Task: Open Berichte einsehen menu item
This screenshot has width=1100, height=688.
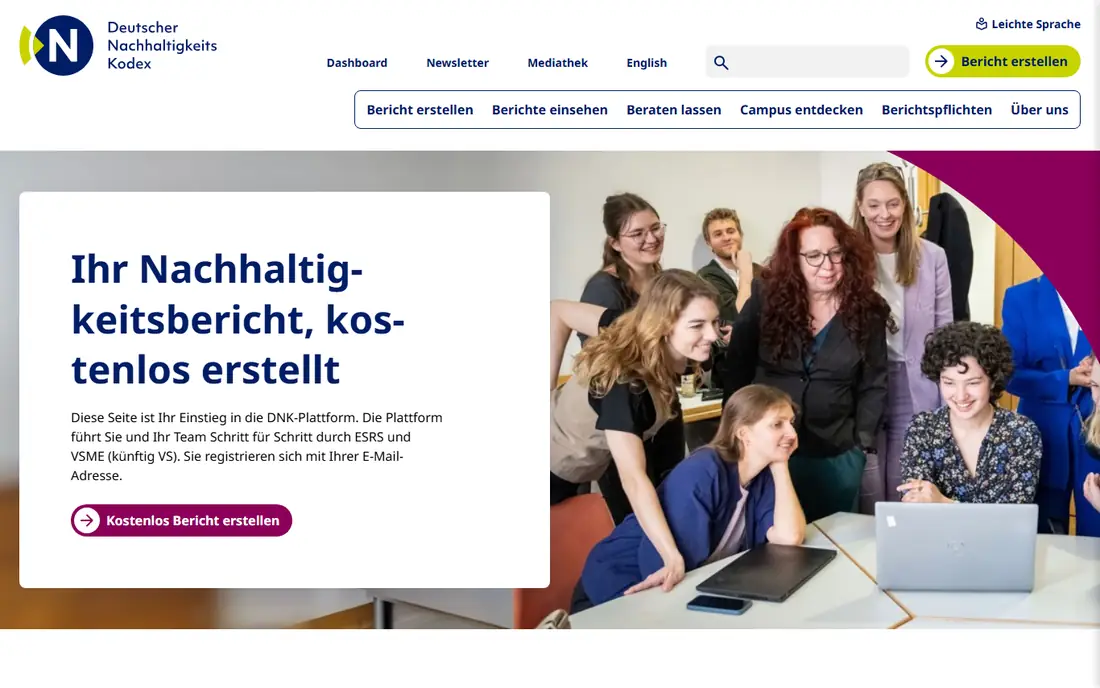Action: click(550, 109)
